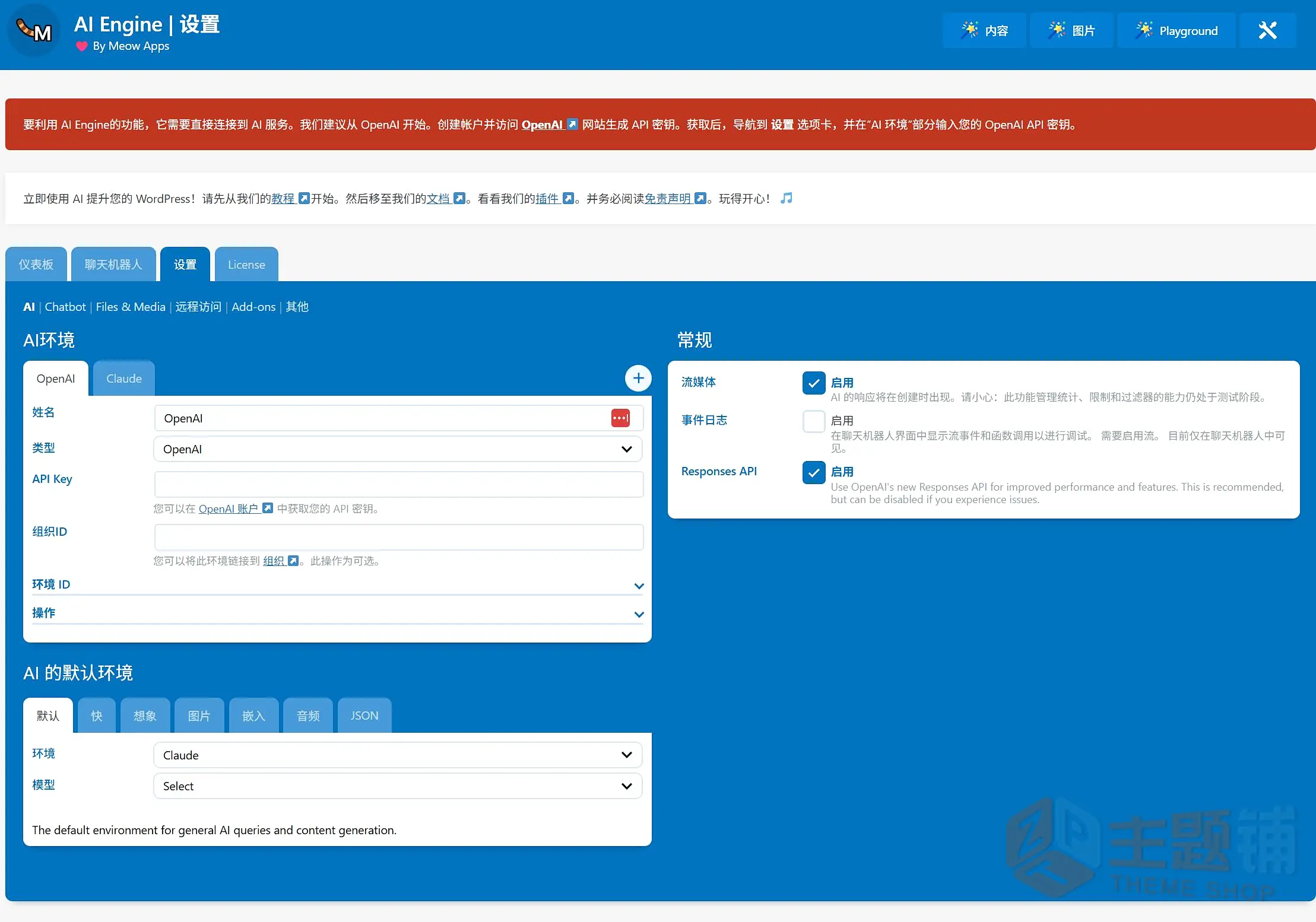Open the 环境 environment dropdown showing Claude

pyautogui.click(x=398, y=755)
